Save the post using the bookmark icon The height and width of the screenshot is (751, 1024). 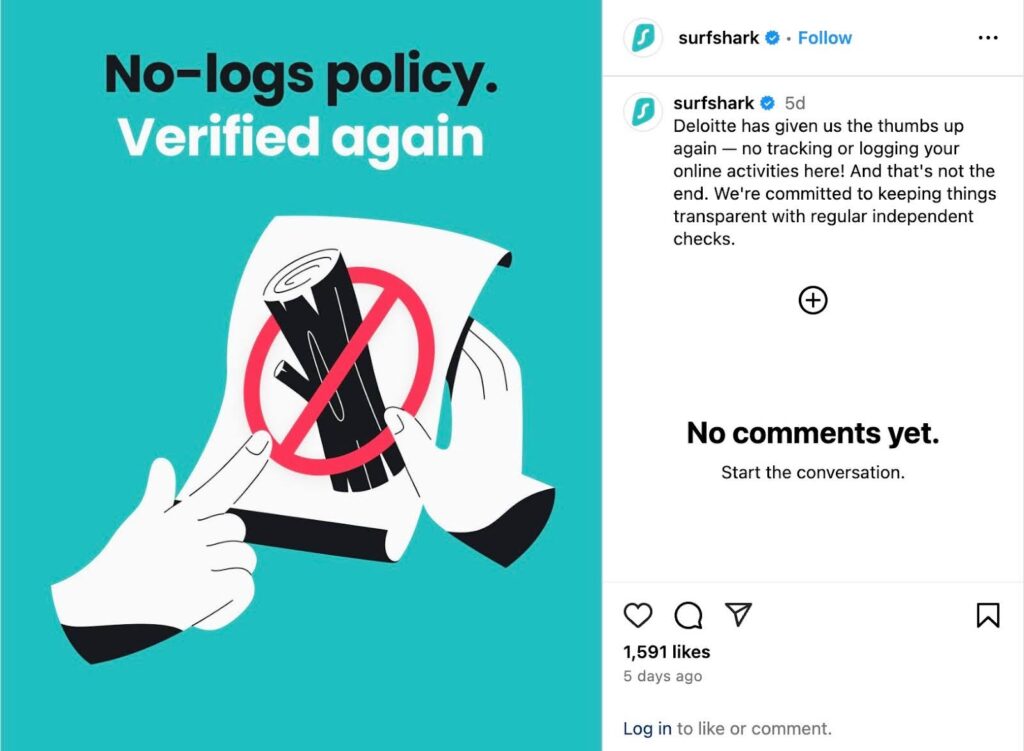coord(987,614)
